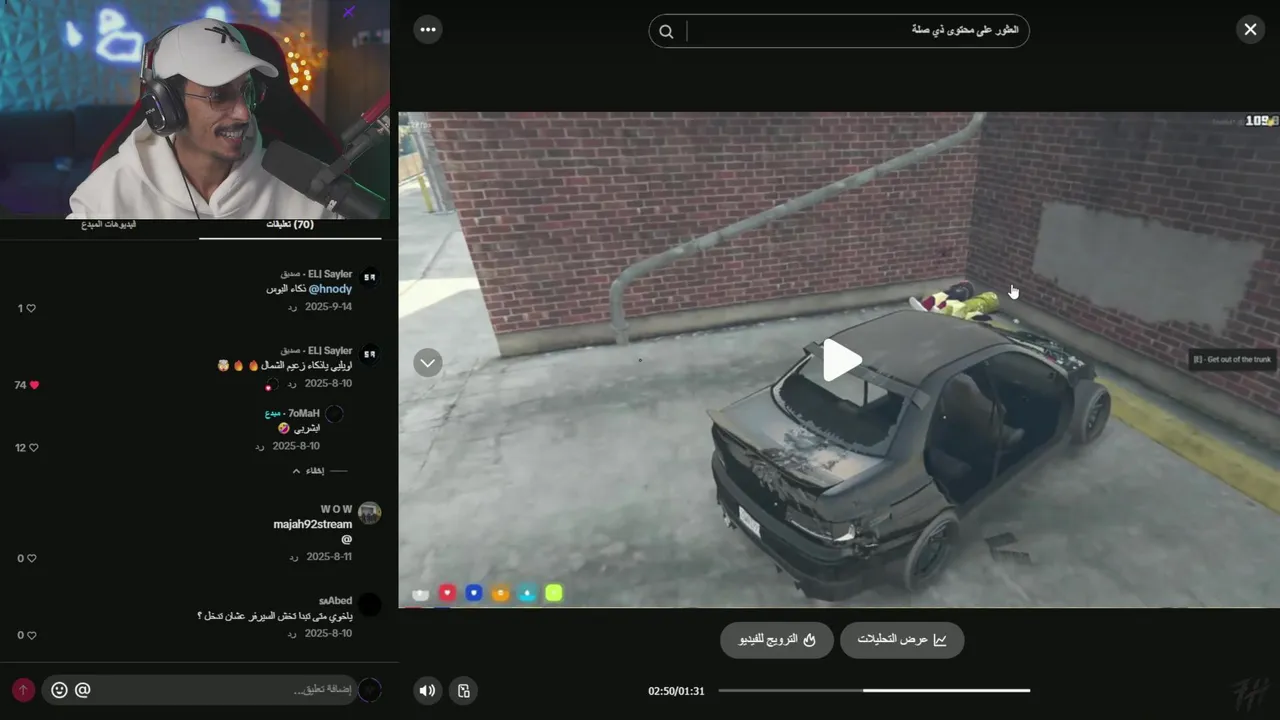Click majah92stream comment text
The width and height of the screenshot is (1280, 720).
(313, 525)
